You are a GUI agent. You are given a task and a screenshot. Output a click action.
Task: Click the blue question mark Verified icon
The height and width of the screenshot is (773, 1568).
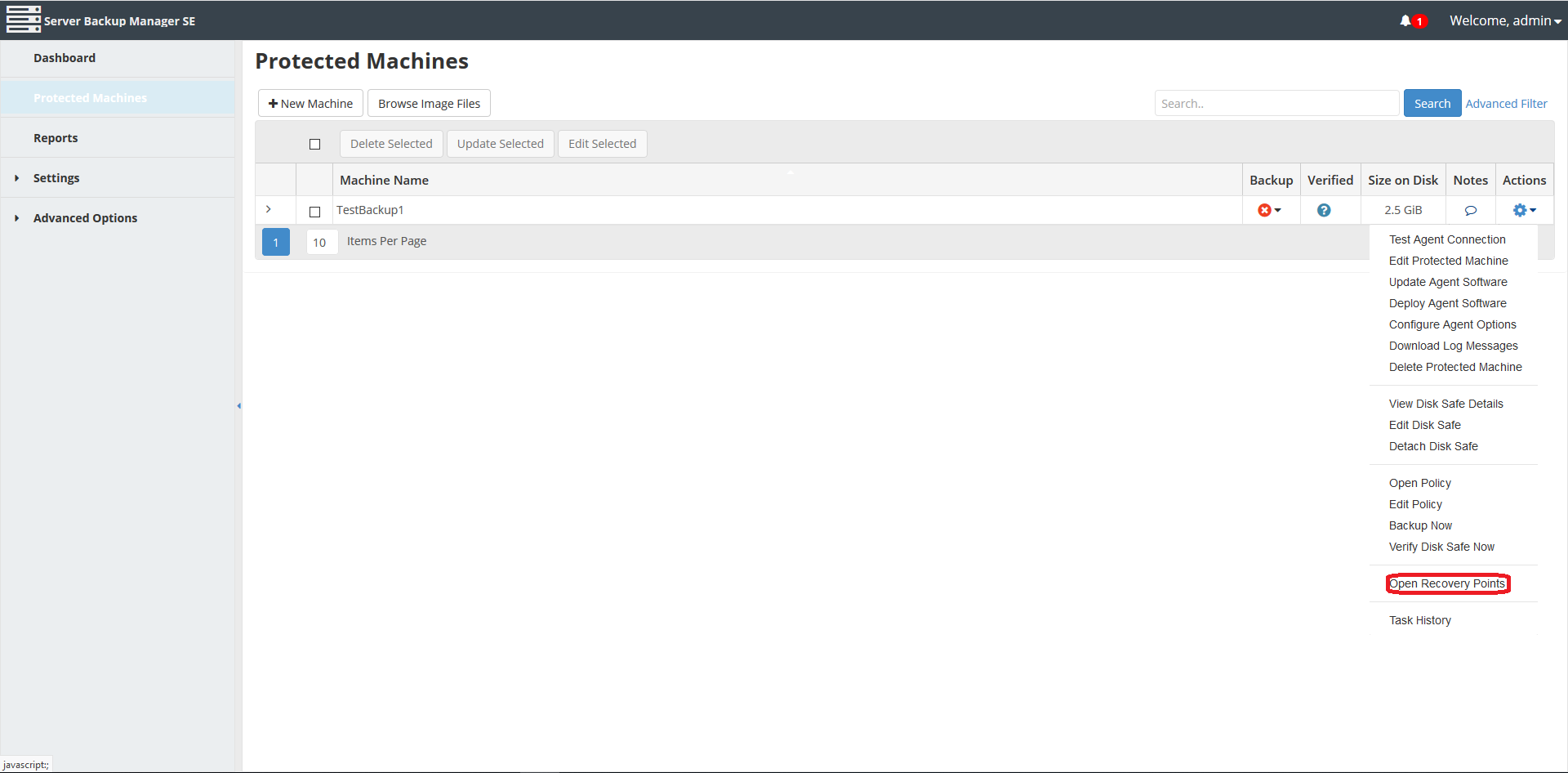coord(1324,210)
